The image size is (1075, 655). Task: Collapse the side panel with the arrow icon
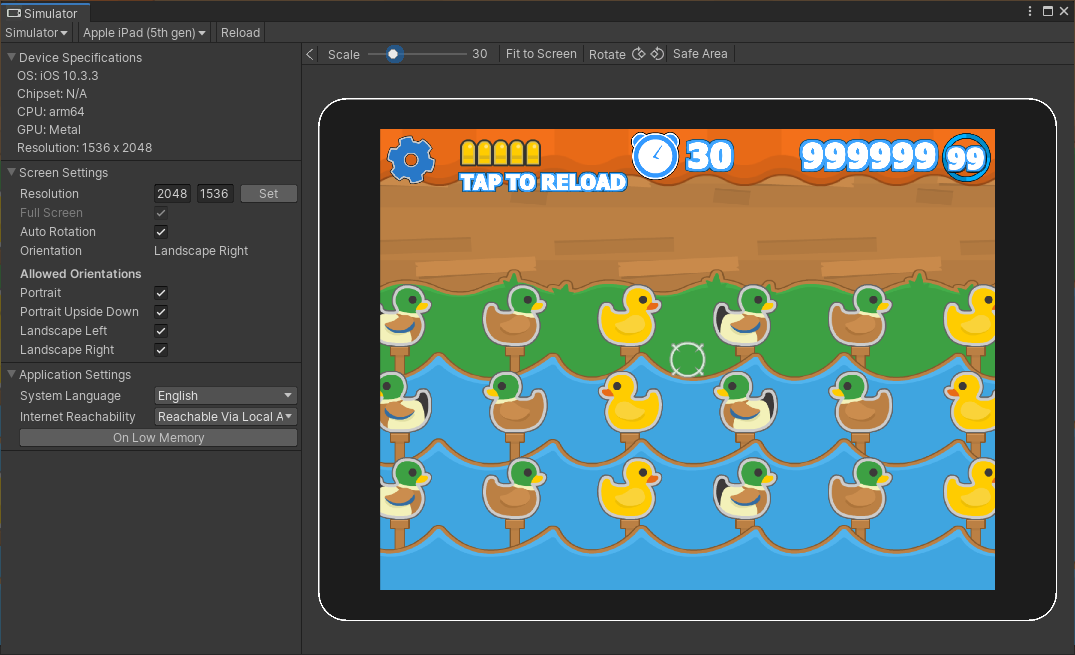(x=310, y=54)
